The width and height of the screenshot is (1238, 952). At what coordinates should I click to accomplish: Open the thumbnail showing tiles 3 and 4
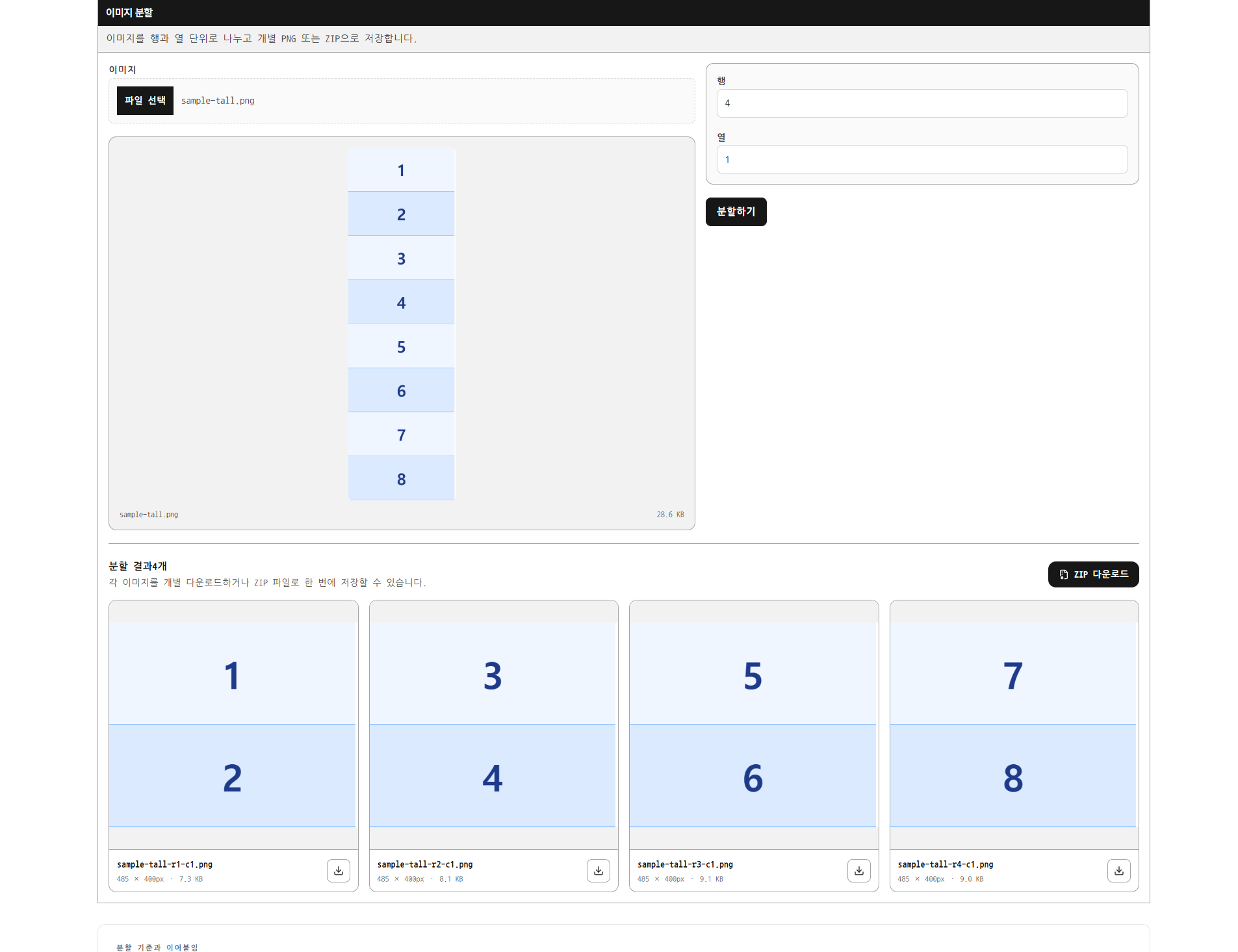click(493, 725)
